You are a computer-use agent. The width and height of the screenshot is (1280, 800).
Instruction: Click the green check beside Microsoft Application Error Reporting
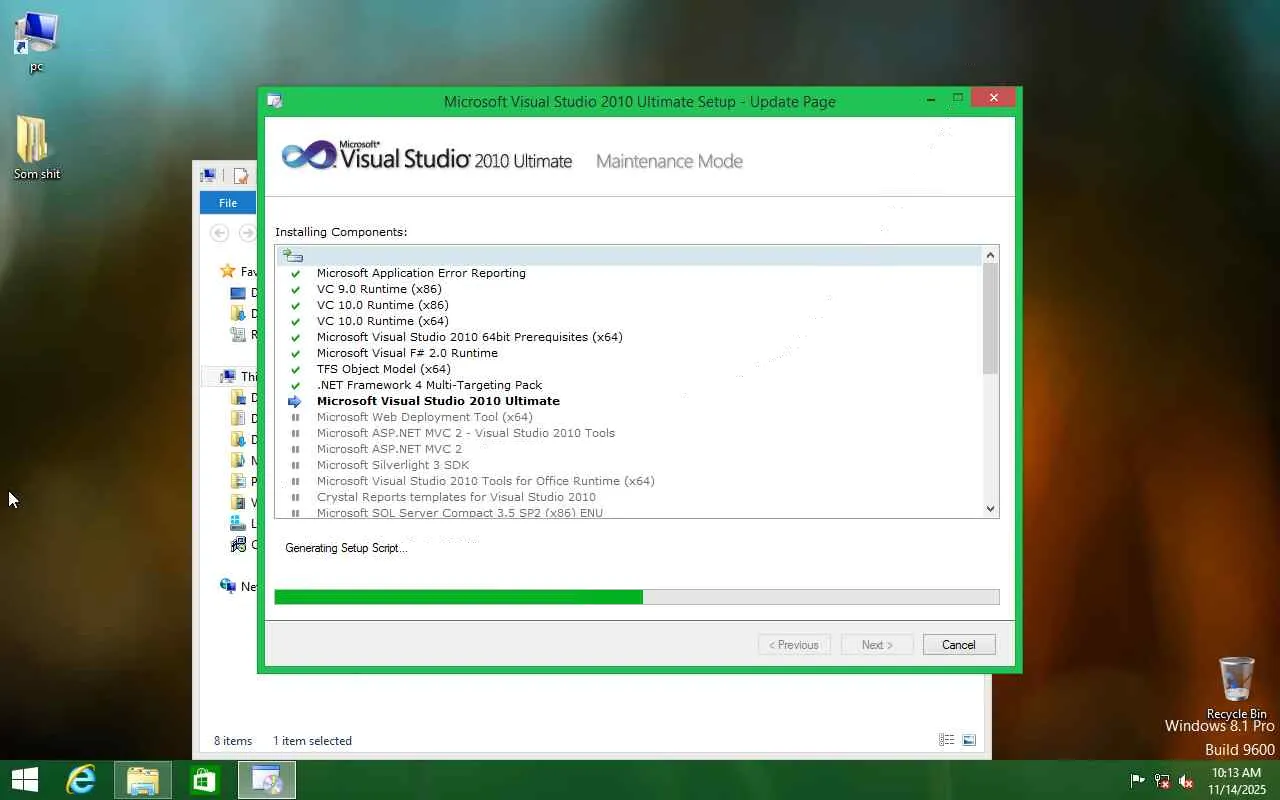(295, 273)
